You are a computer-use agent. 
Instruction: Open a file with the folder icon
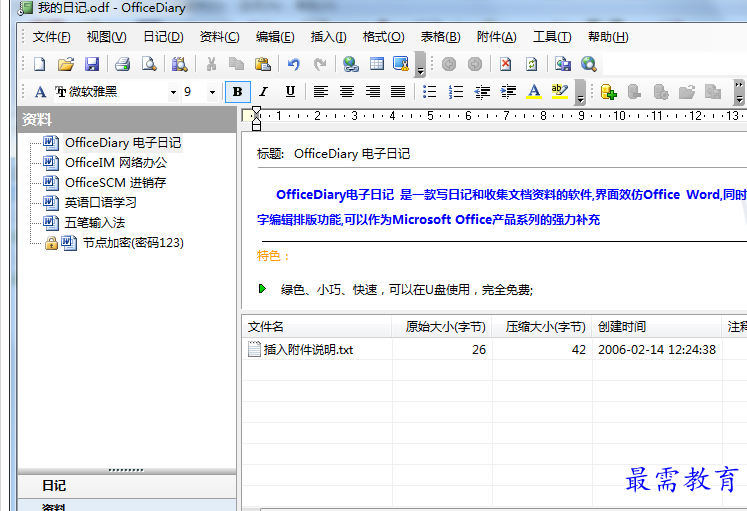coord(66,64)
